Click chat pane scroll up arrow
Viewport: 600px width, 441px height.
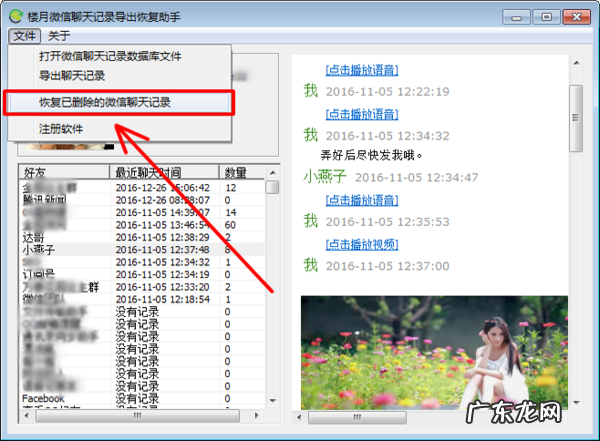[x=577, y=63]
